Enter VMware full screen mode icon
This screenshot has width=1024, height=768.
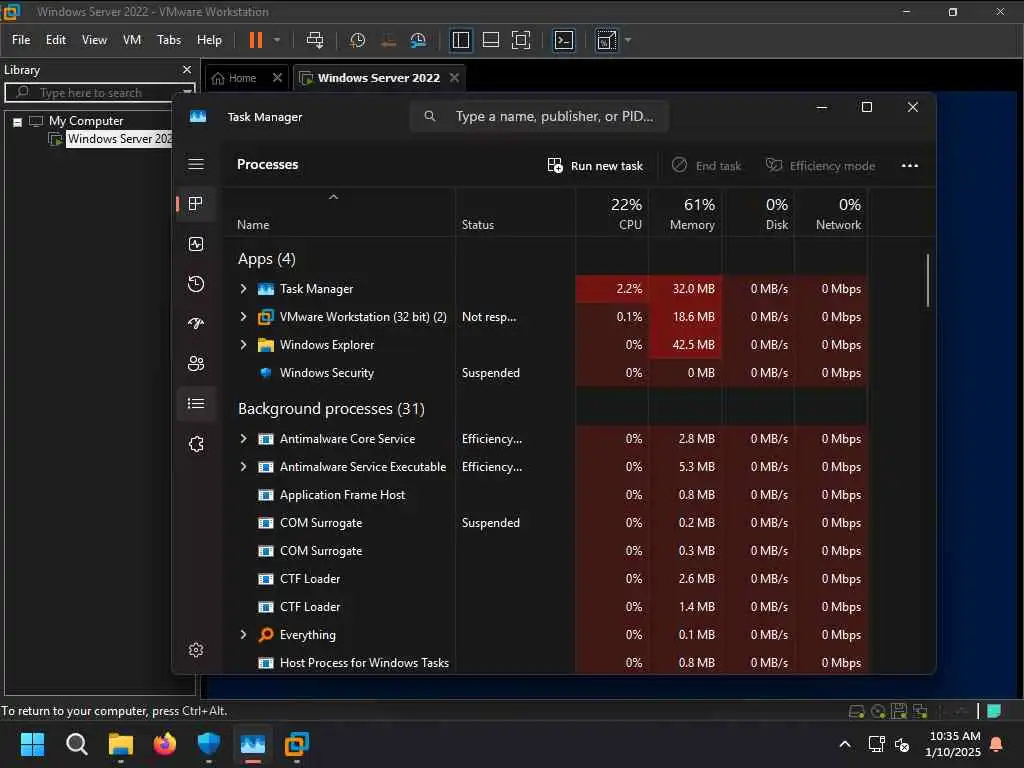coord(521,40)
